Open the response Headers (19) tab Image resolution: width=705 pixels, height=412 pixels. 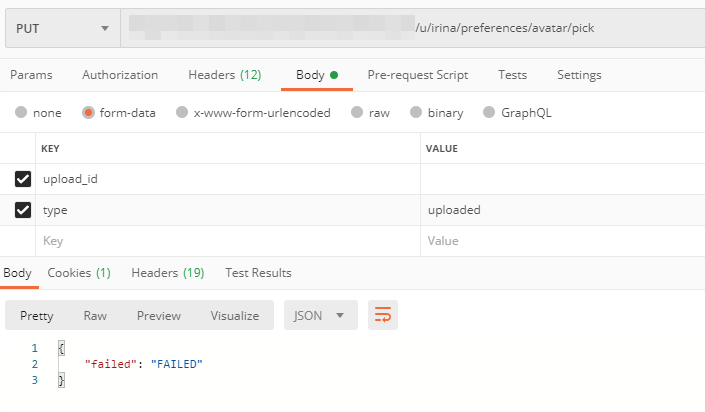tap(168, 273)
